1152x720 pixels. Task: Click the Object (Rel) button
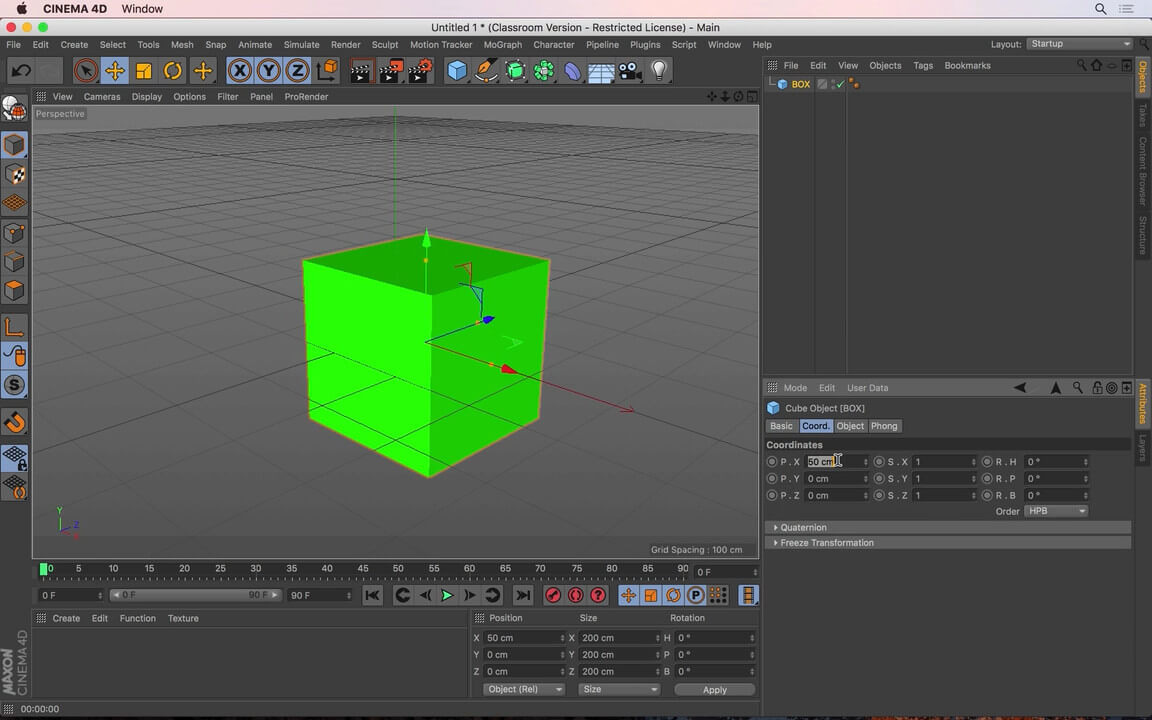click(523, 689)
